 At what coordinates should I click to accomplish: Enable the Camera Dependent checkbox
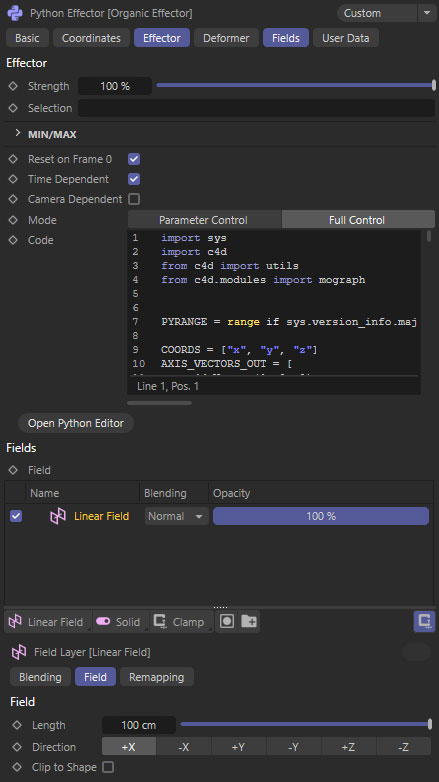click(134, 199)
